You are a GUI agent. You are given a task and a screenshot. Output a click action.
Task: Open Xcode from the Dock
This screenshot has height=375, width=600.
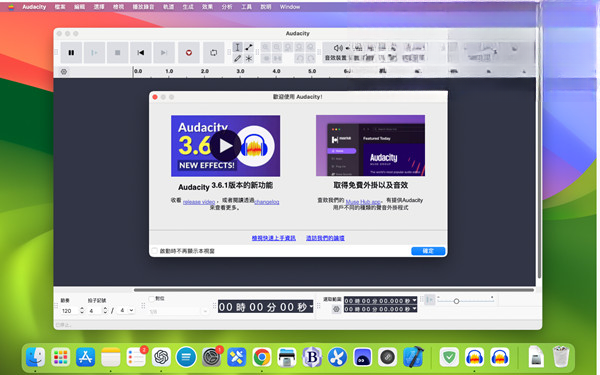click(x=413, y=357)
